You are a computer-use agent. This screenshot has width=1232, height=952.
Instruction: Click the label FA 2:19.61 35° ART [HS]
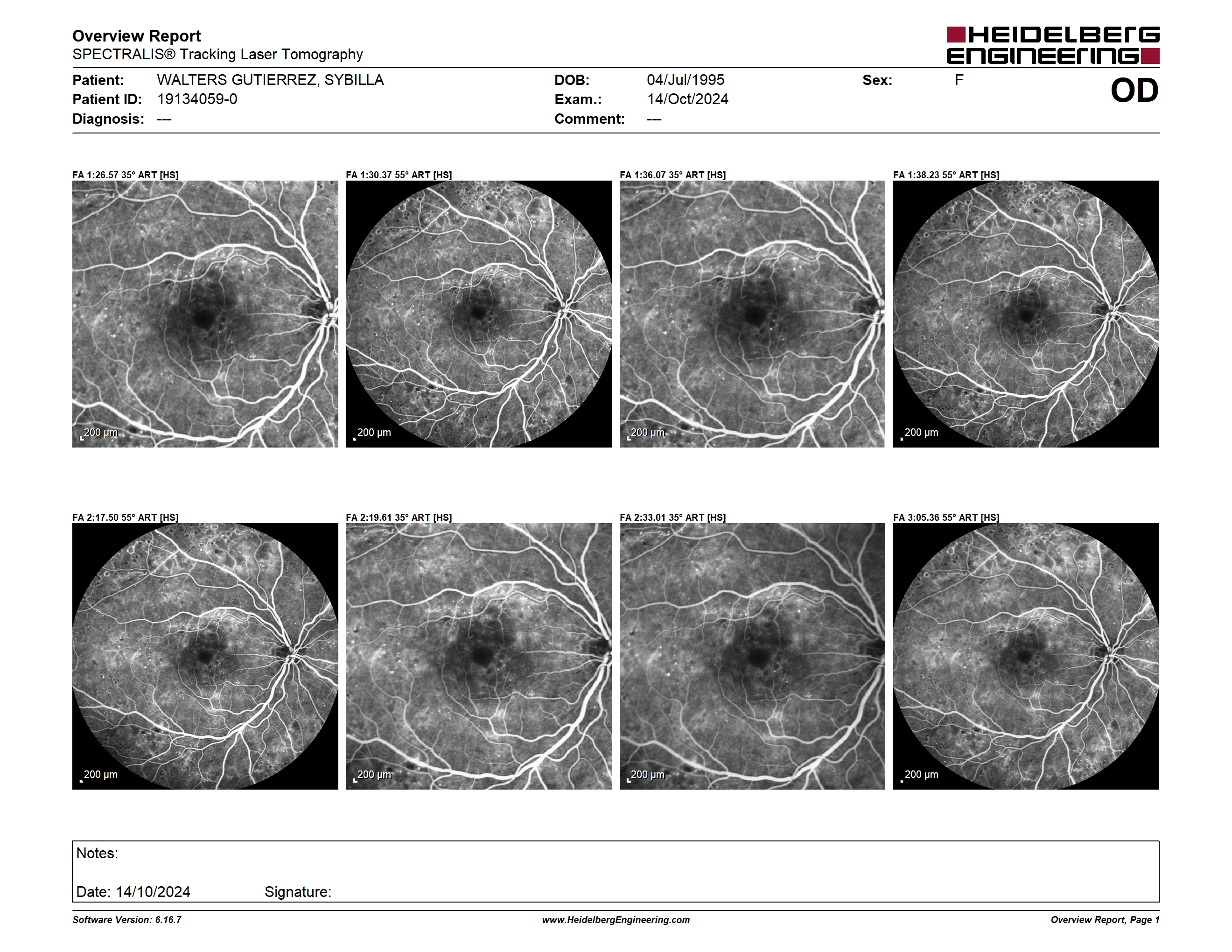tap(399, 517)
